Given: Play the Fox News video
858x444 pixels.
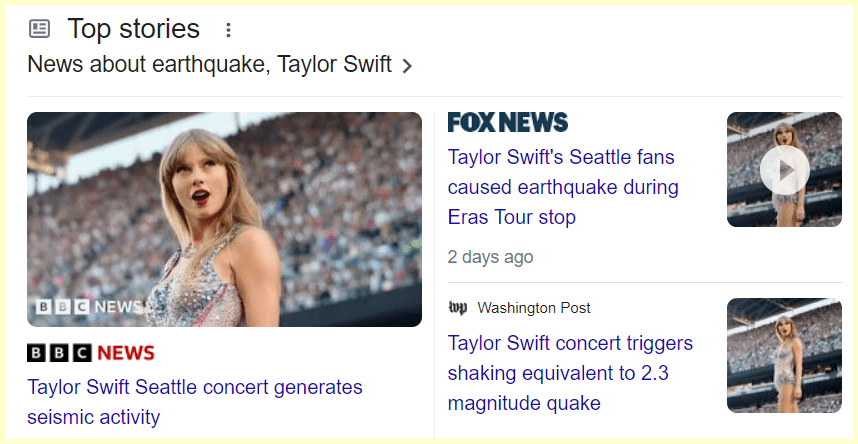Looking at the screenshot, I should click(x=784, y=170).
